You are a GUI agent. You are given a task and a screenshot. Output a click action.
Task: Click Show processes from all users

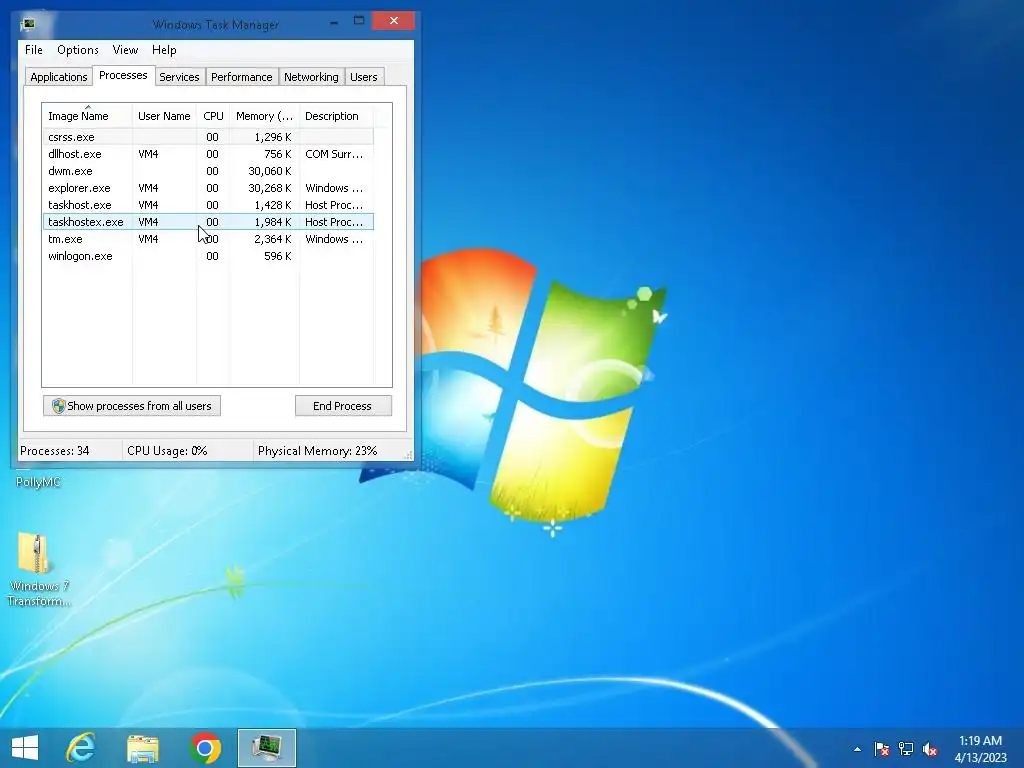132,406
